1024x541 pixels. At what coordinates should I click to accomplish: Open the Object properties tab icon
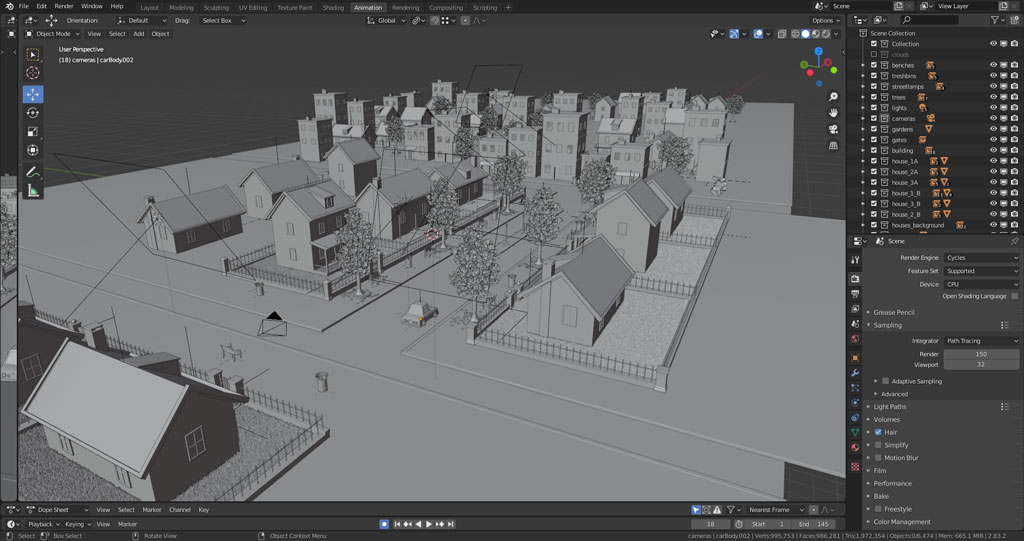coord(855,357)
